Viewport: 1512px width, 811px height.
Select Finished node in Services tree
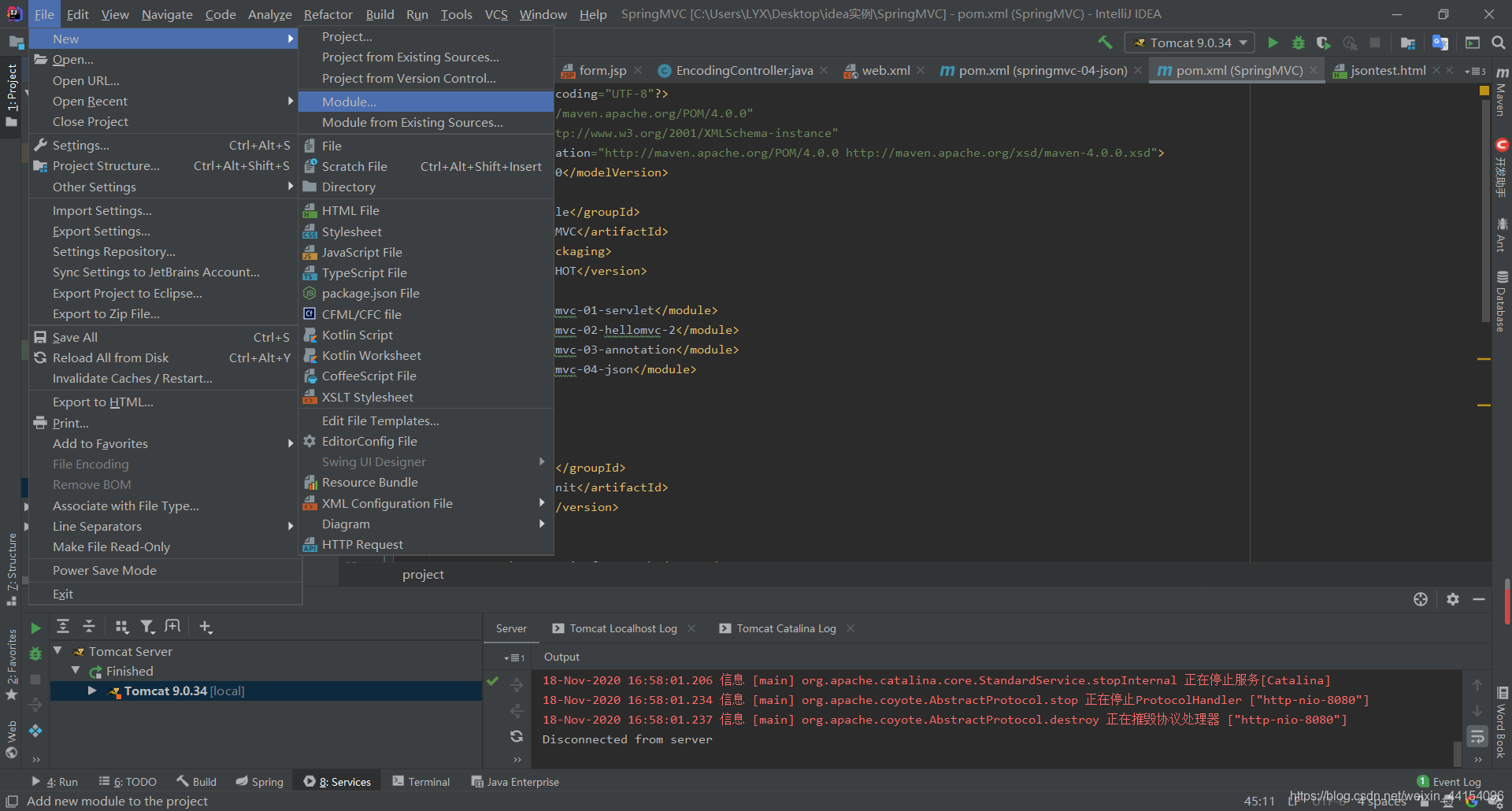pos(129,671)
